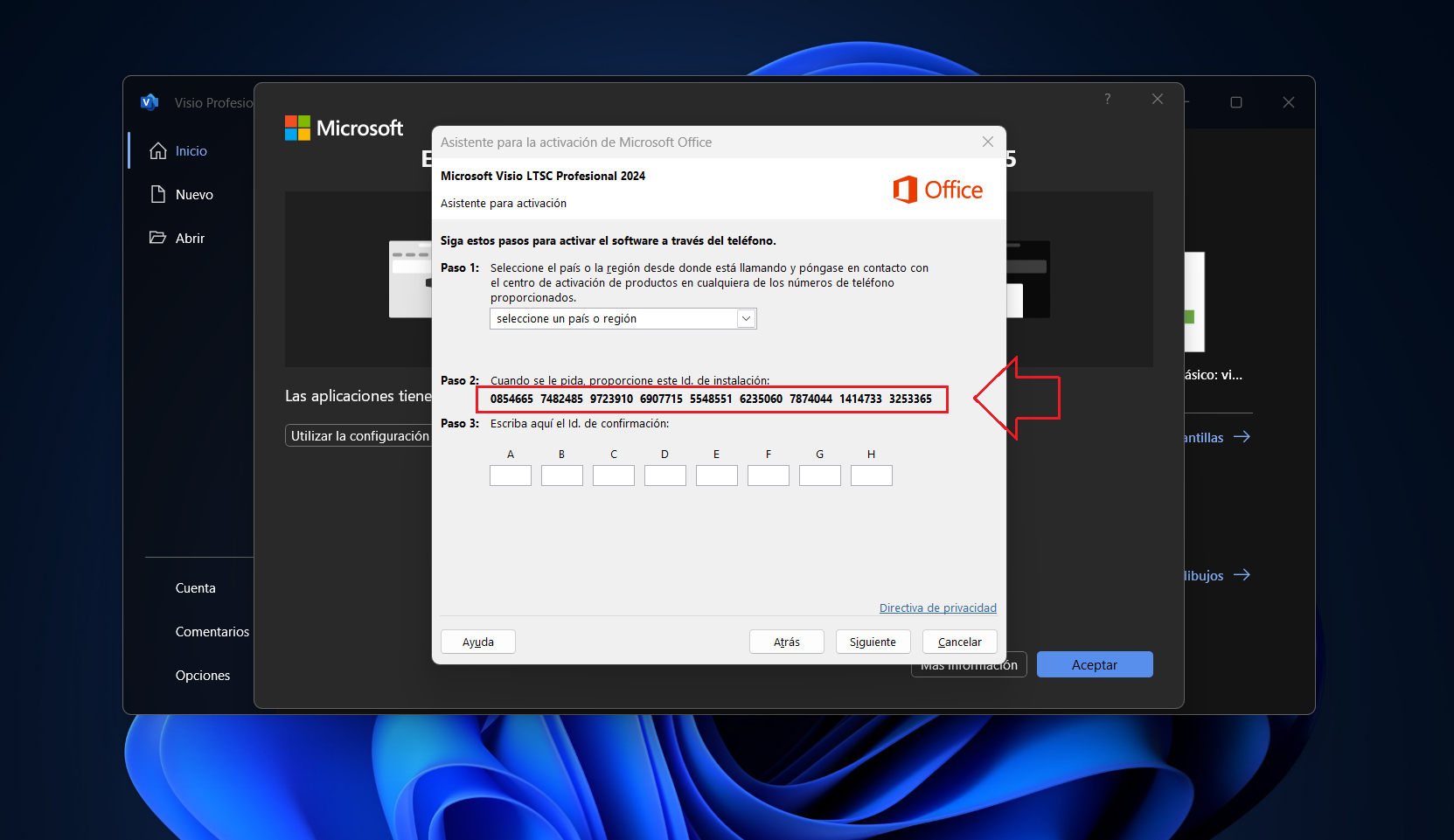Click the Utilizar la configuración button

(x=359, y=435)
